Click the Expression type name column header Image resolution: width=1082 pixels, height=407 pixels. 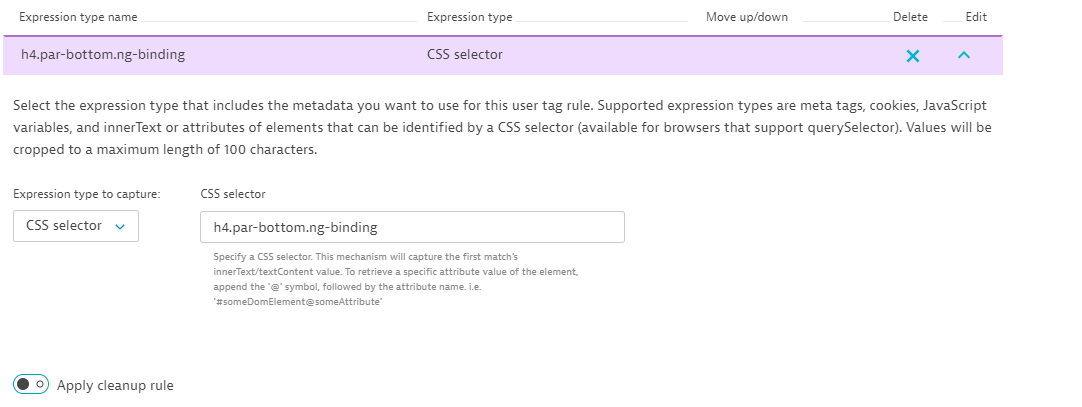[x=78, y=17]
